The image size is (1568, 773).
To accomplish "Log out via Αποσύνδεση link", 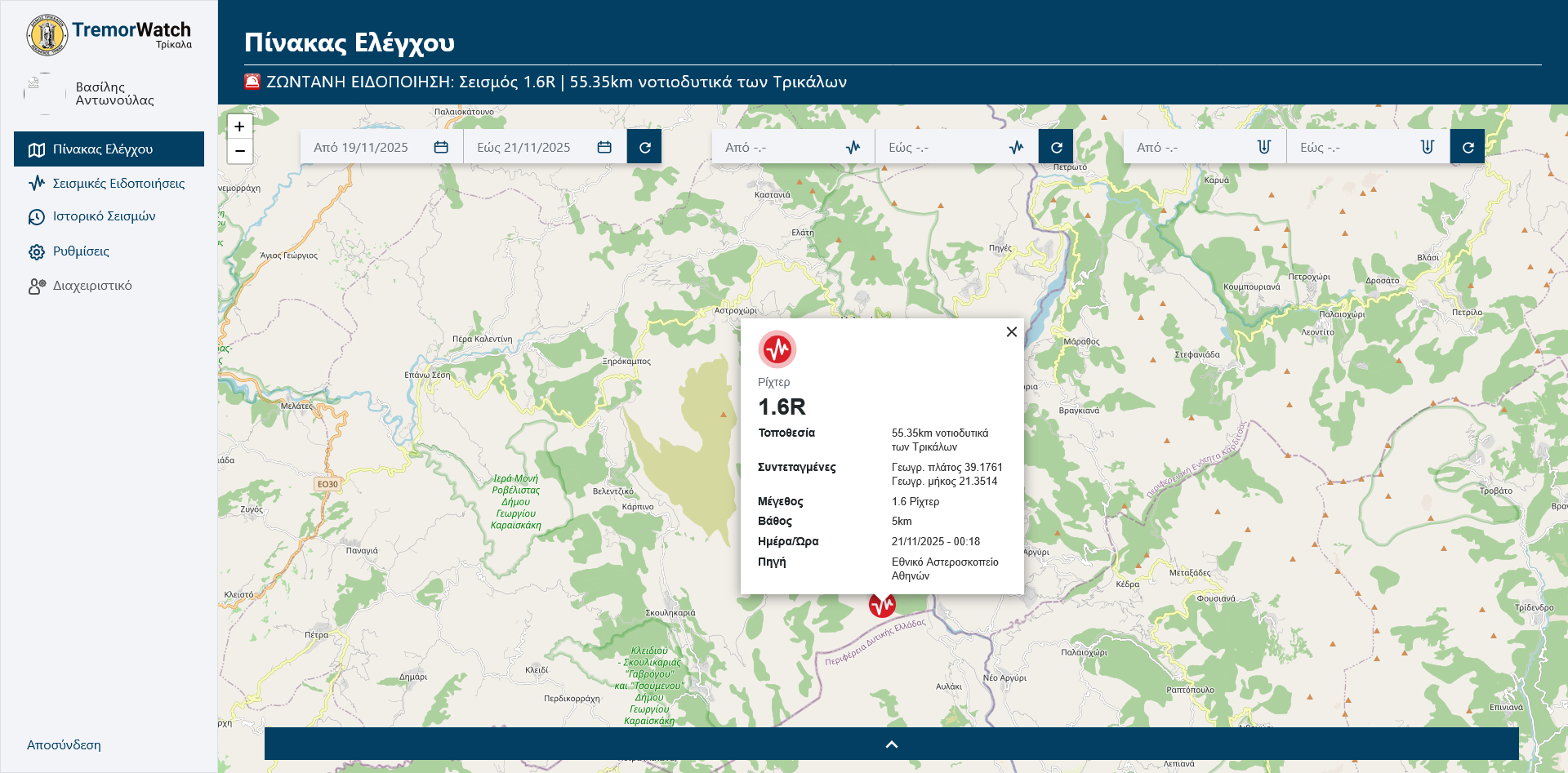I will click(64, 745).
